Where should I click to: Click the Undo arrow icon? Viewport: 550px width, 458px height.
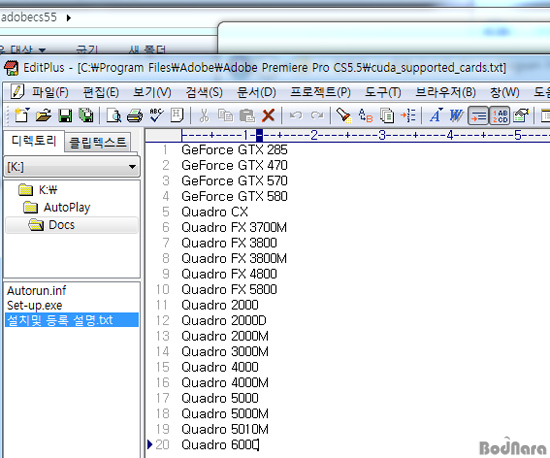296,115
